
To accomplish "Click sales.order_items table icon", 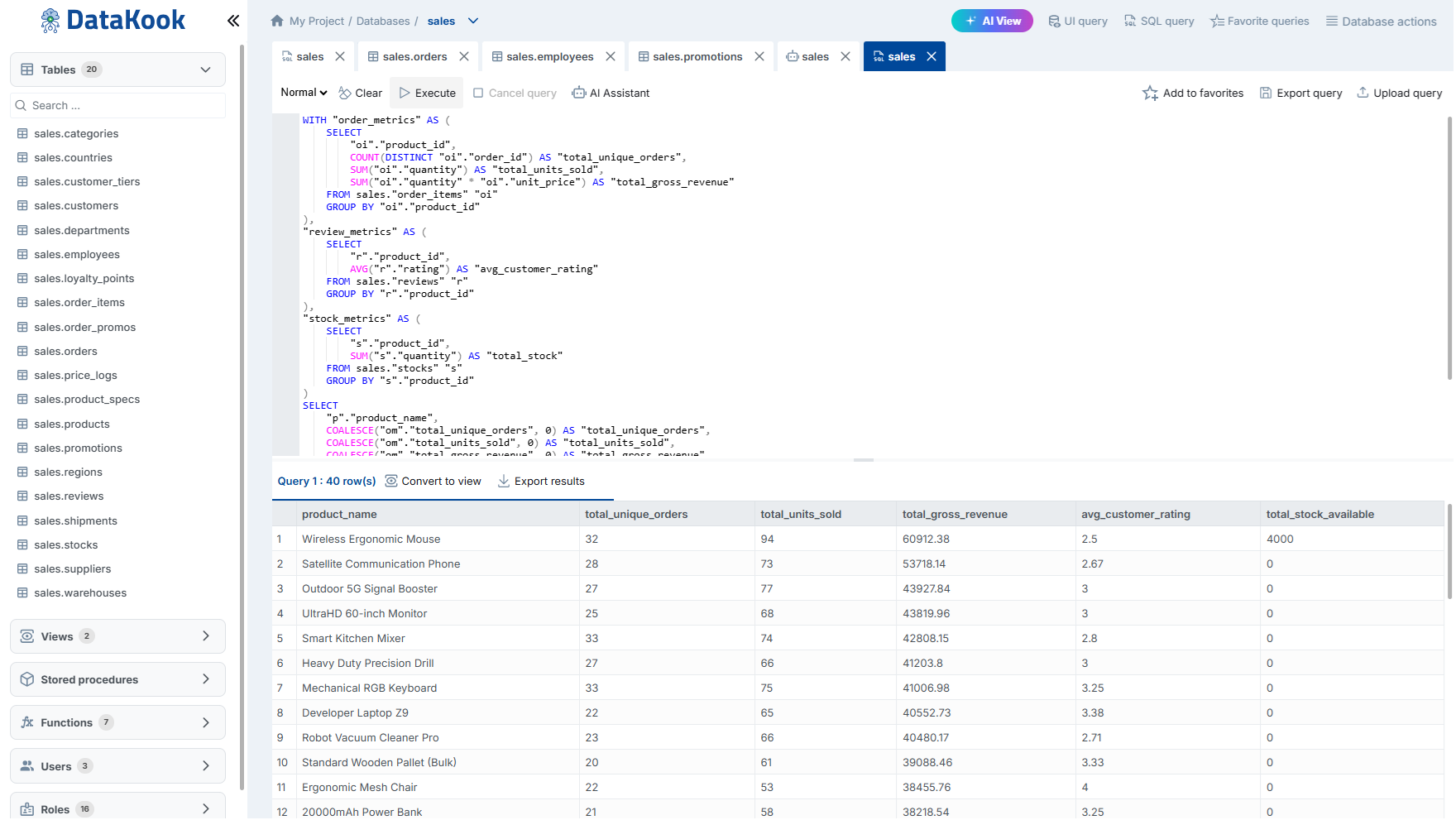I will [22, 302].
